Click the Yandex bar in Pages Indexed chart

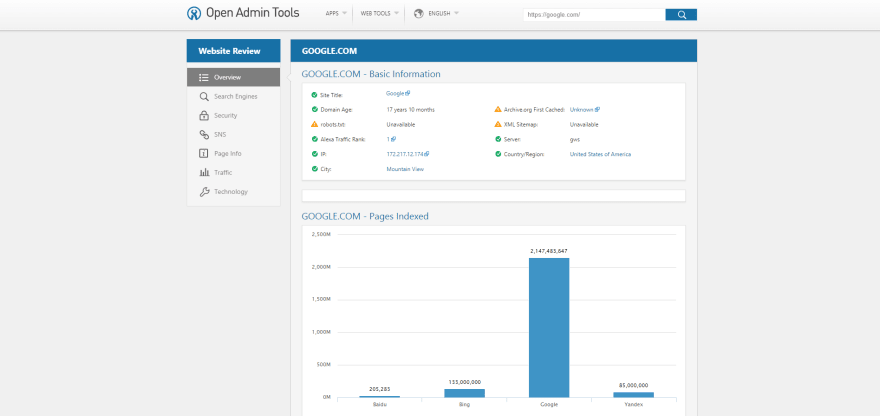[634, 395]
